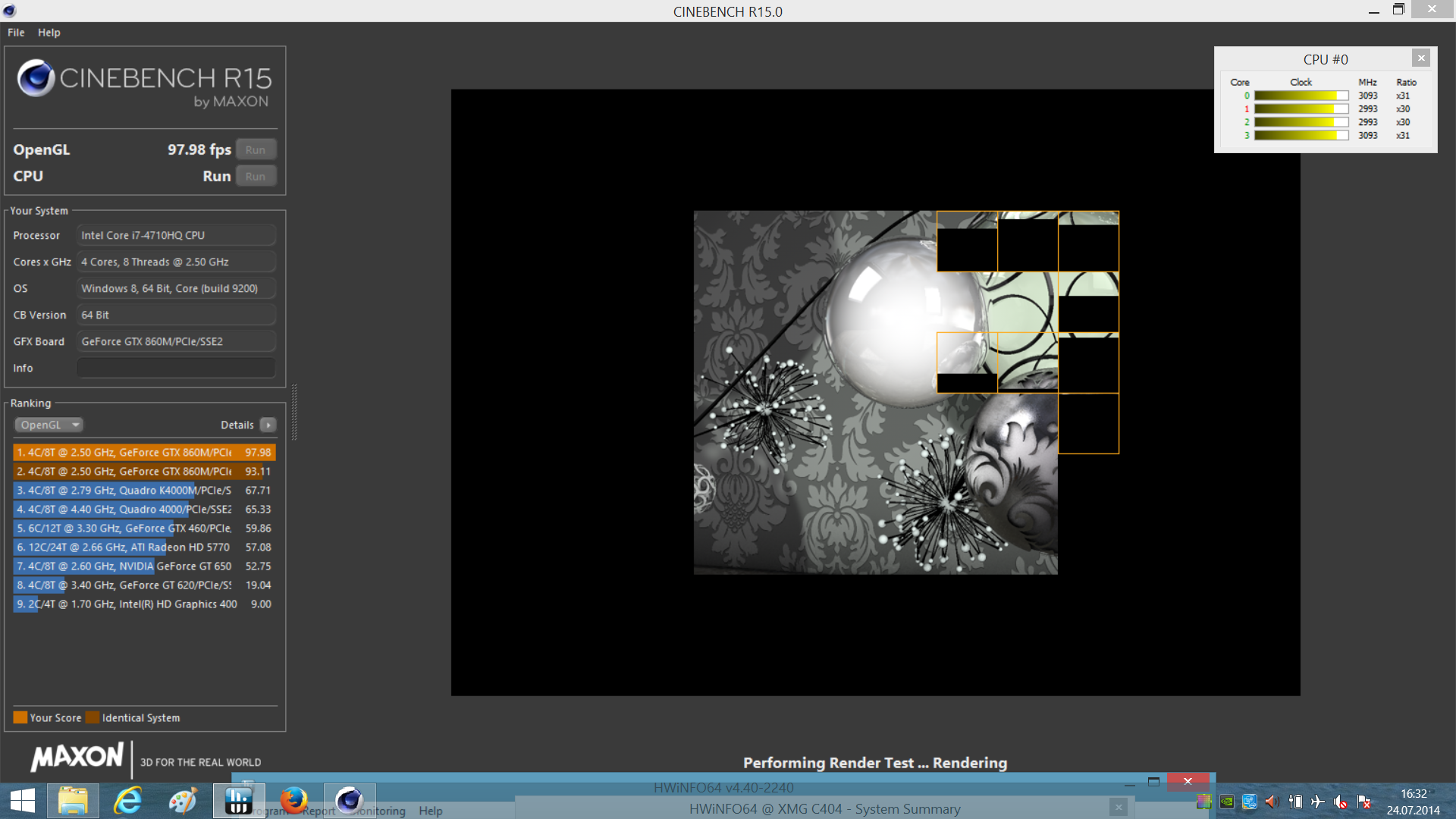The width and height of the screenshot is (1456, 819).
Task: Open File Explorer from the taskbar
Action: pyautogui.click(x=73, y=801)
